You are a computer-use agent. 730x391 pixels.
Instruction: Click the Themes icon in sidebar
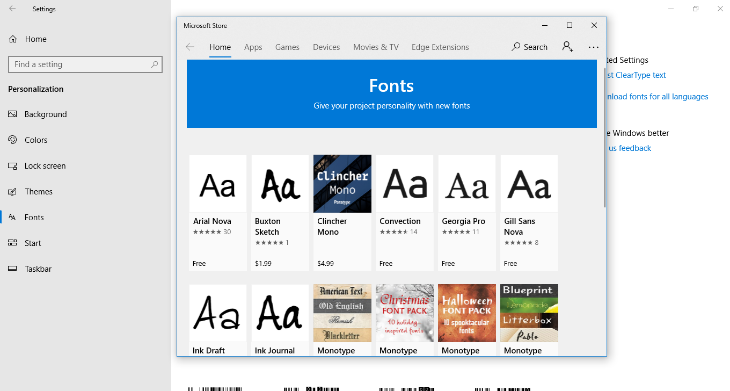(x=13, y=191)
